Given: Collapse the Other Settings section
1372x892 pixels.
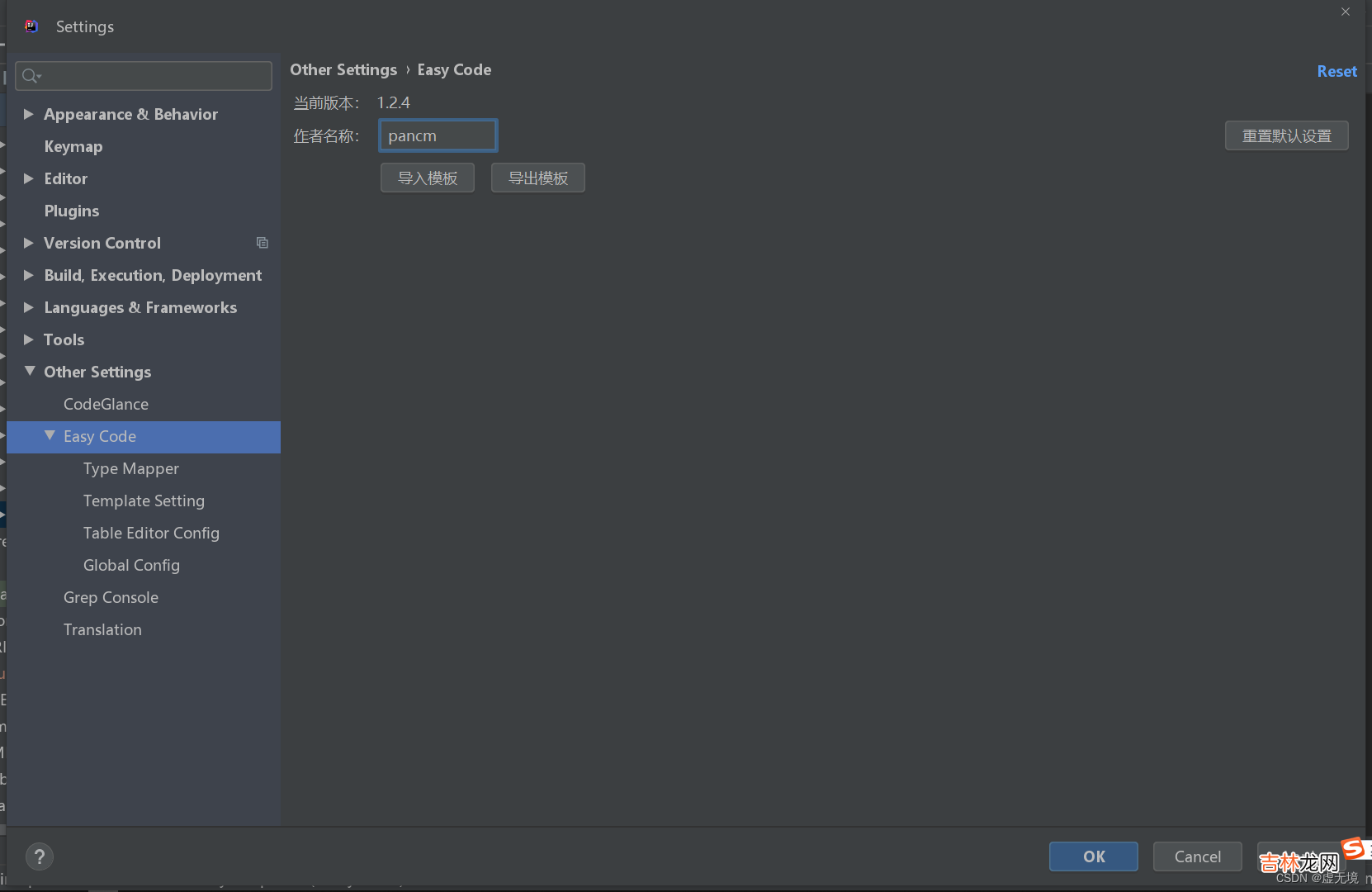Looking at the screenshot, I should (x=30, y=372).
